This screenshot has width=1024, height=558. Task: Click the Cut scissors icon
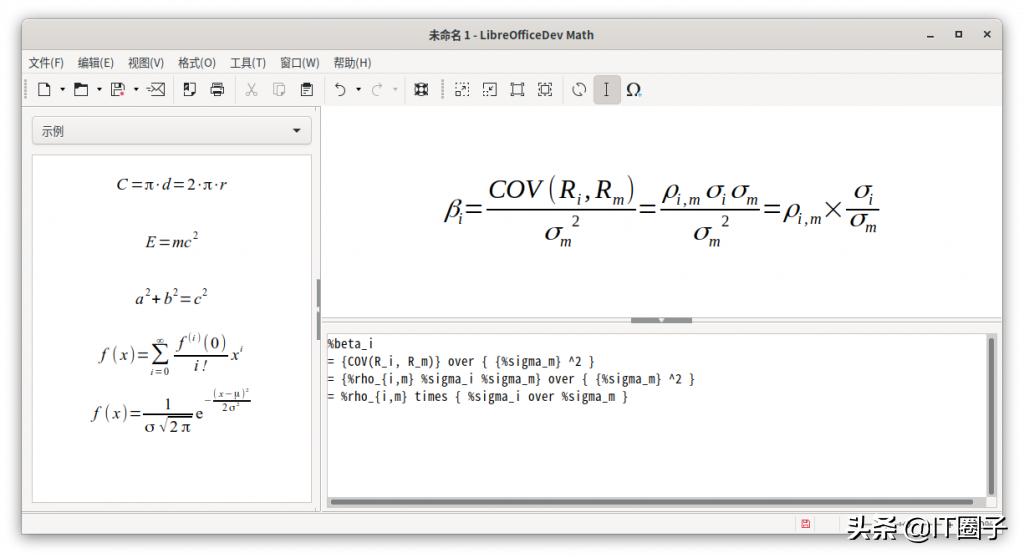(251, 90)
